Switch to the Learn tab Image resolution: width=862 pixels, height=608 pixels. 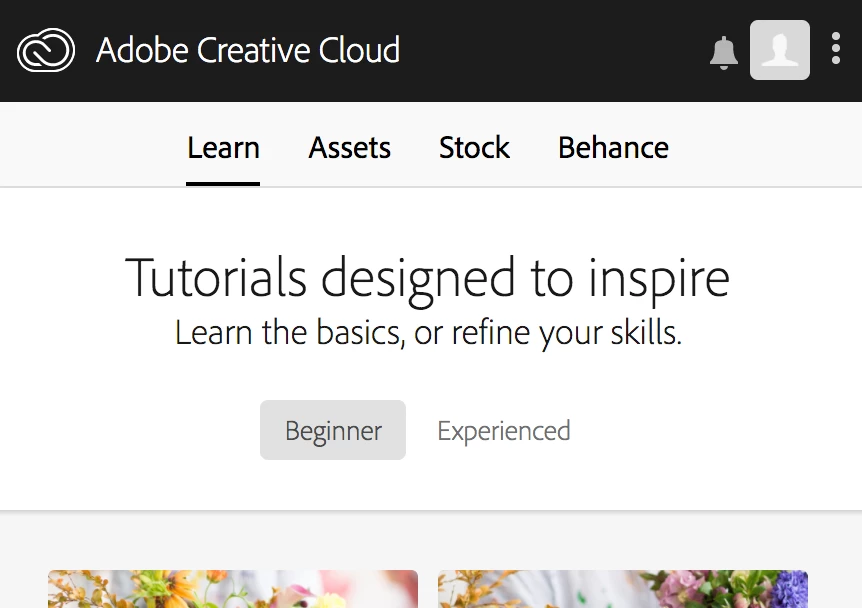tap(223, 147)
